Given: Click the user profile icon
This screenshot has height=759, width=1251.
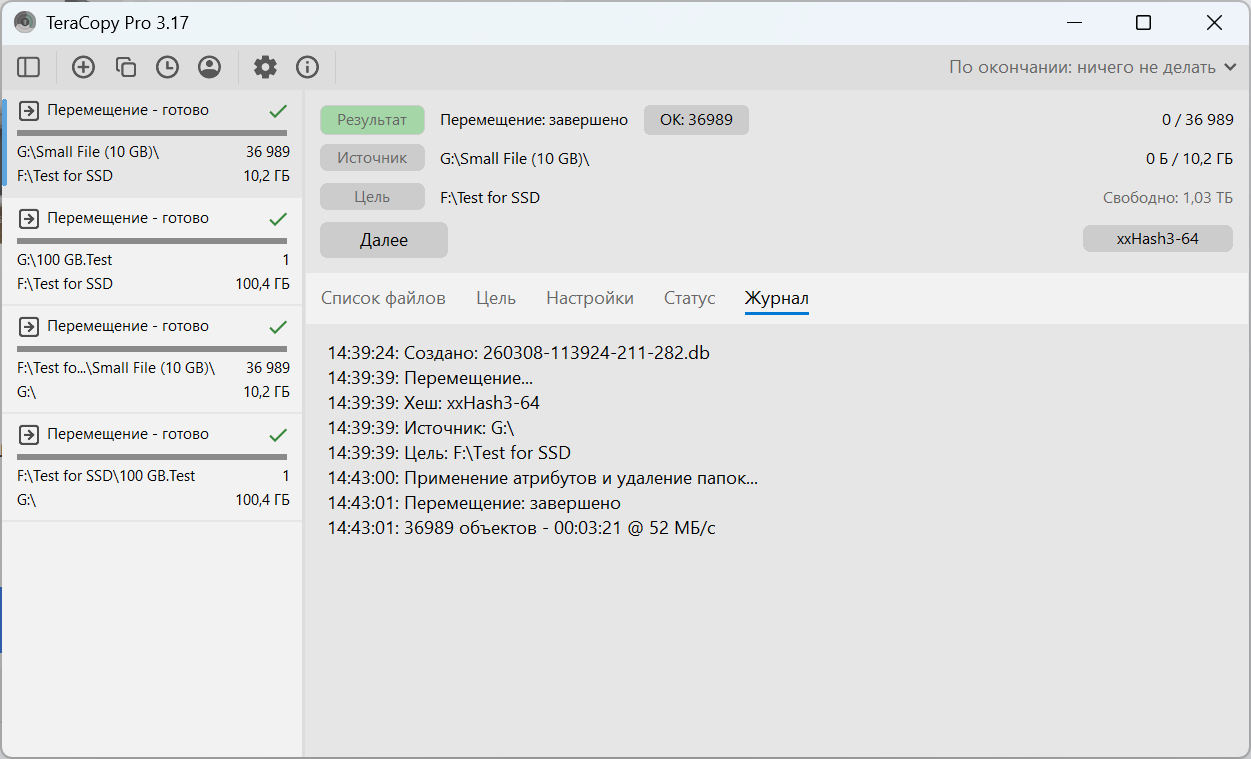Looking at the screenshot, I should pos(209,67).
